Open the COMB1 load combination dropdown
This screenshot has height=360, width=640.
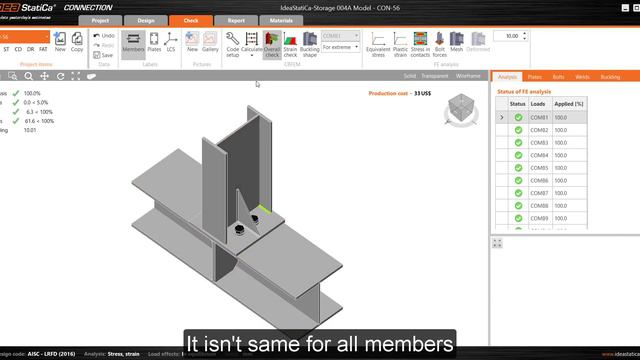coord(340,36)
